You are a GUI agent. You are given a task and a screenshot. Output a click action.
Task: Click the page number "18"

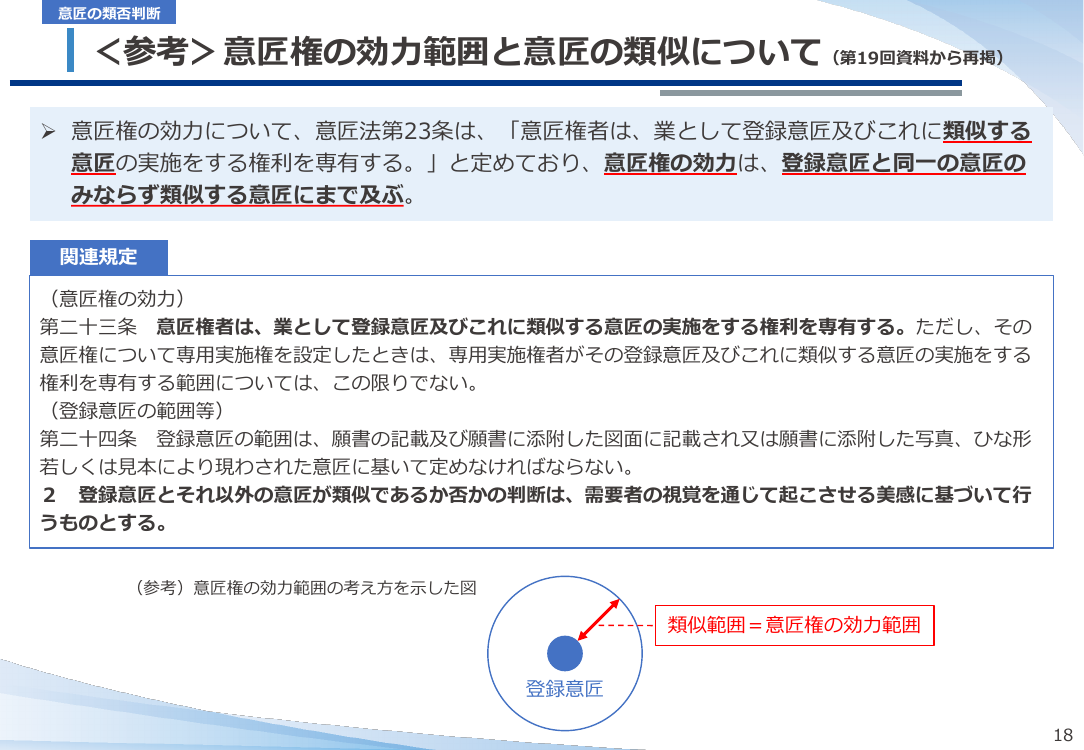point(1063,735)
